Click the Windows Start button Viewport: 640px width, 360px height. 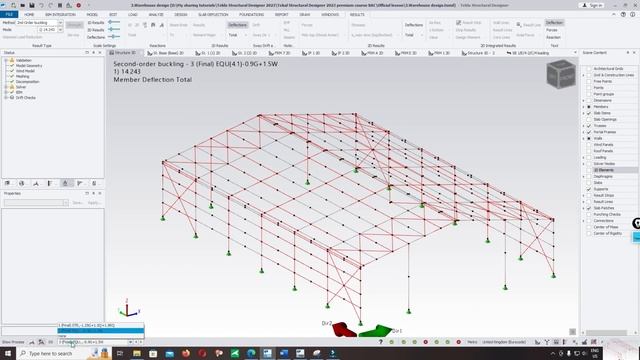[x=8, y=353]
